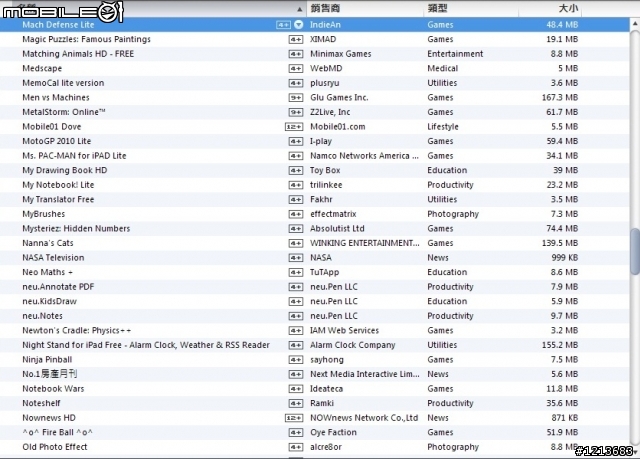Viewport: 640px width, 459px height.
Task: Select Night Stand for iPad Free row
Action: click(315, 345)
